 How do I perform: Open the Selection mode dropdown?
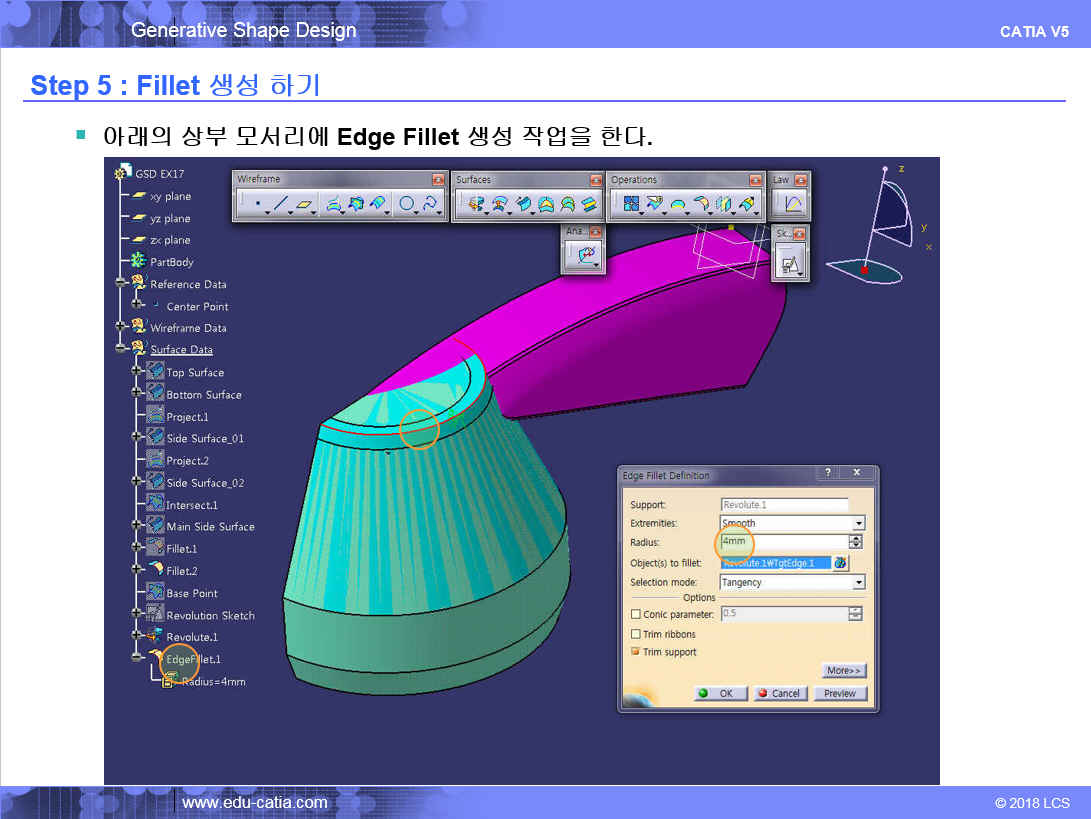857,582
